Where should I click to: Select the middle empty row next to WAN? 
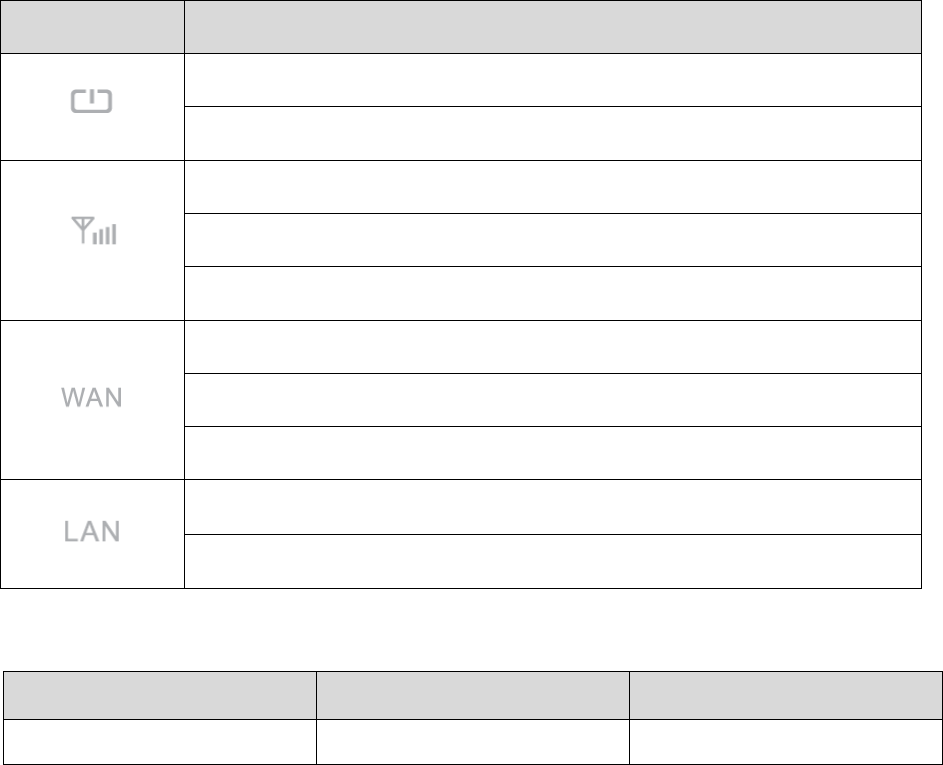coord(552,399)
